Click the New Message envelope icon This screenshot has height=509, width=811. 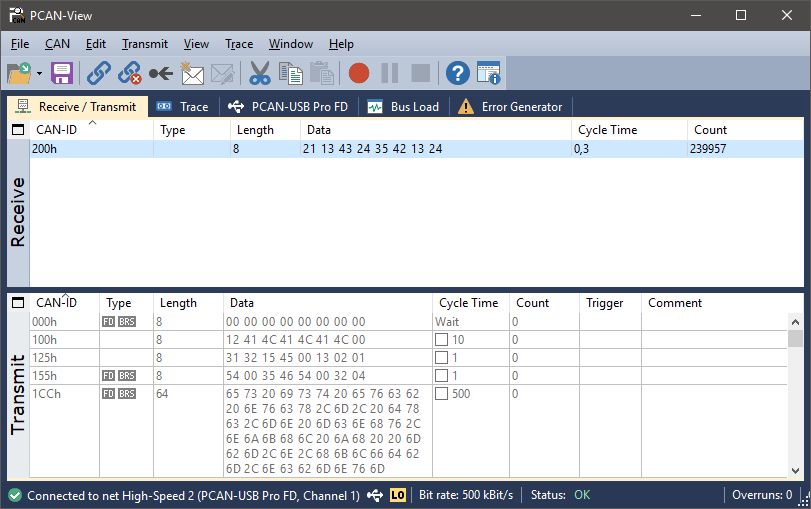point(191,73)
